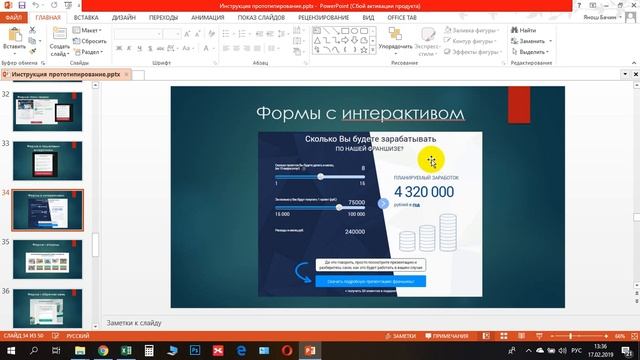Click the bullet list icon

pyautogui.click(x=226, y=34)
